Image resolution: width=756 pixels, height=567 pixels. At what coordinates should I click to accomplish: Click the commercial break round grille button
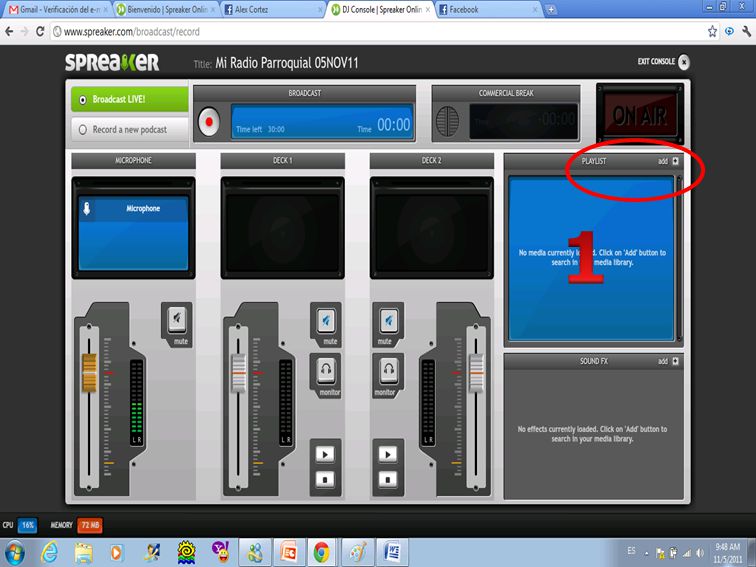[447, 121]
